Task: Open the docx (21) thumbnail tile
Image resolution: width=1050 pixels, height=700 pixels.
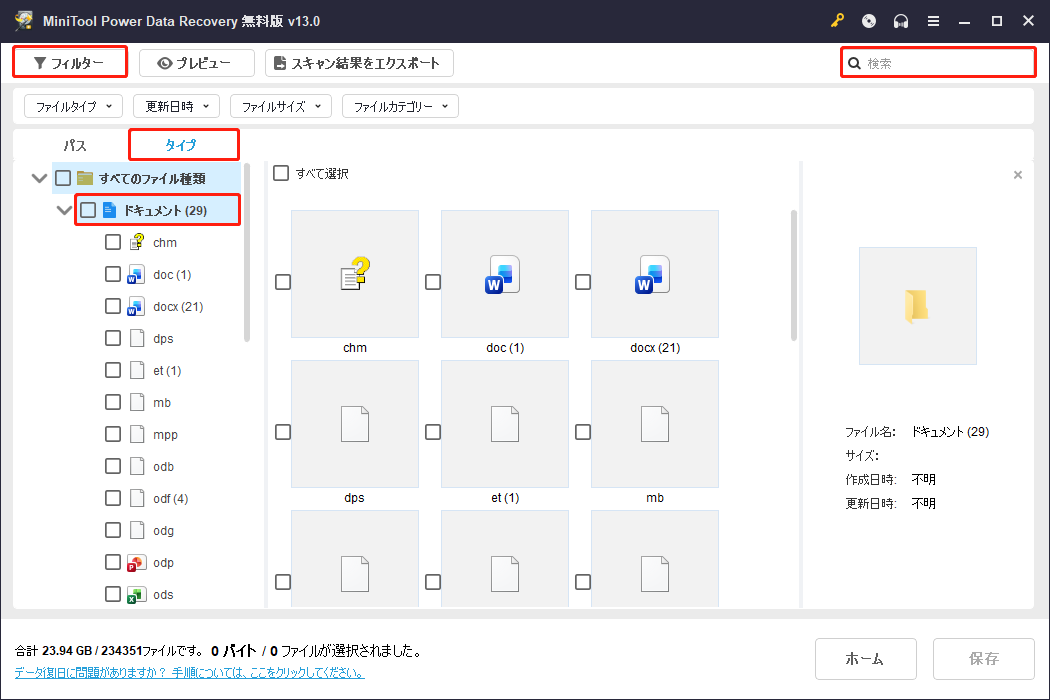Action: (x=655, y=274)
